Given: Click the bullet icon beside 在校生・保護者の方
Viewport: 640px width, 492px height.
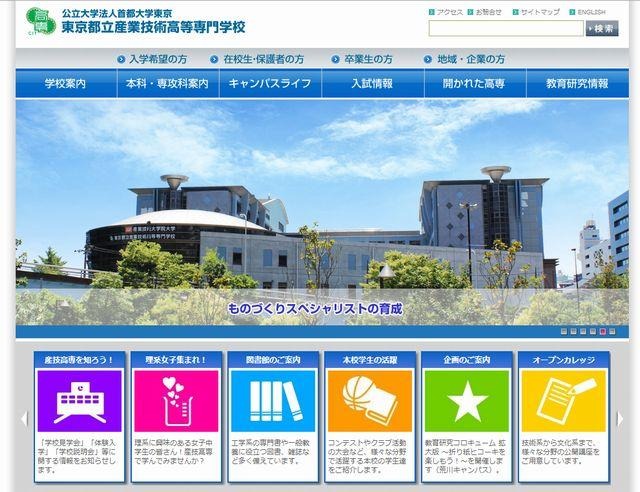Looking at the screenshot, I should pyautogui.click(x=214, y=60).
